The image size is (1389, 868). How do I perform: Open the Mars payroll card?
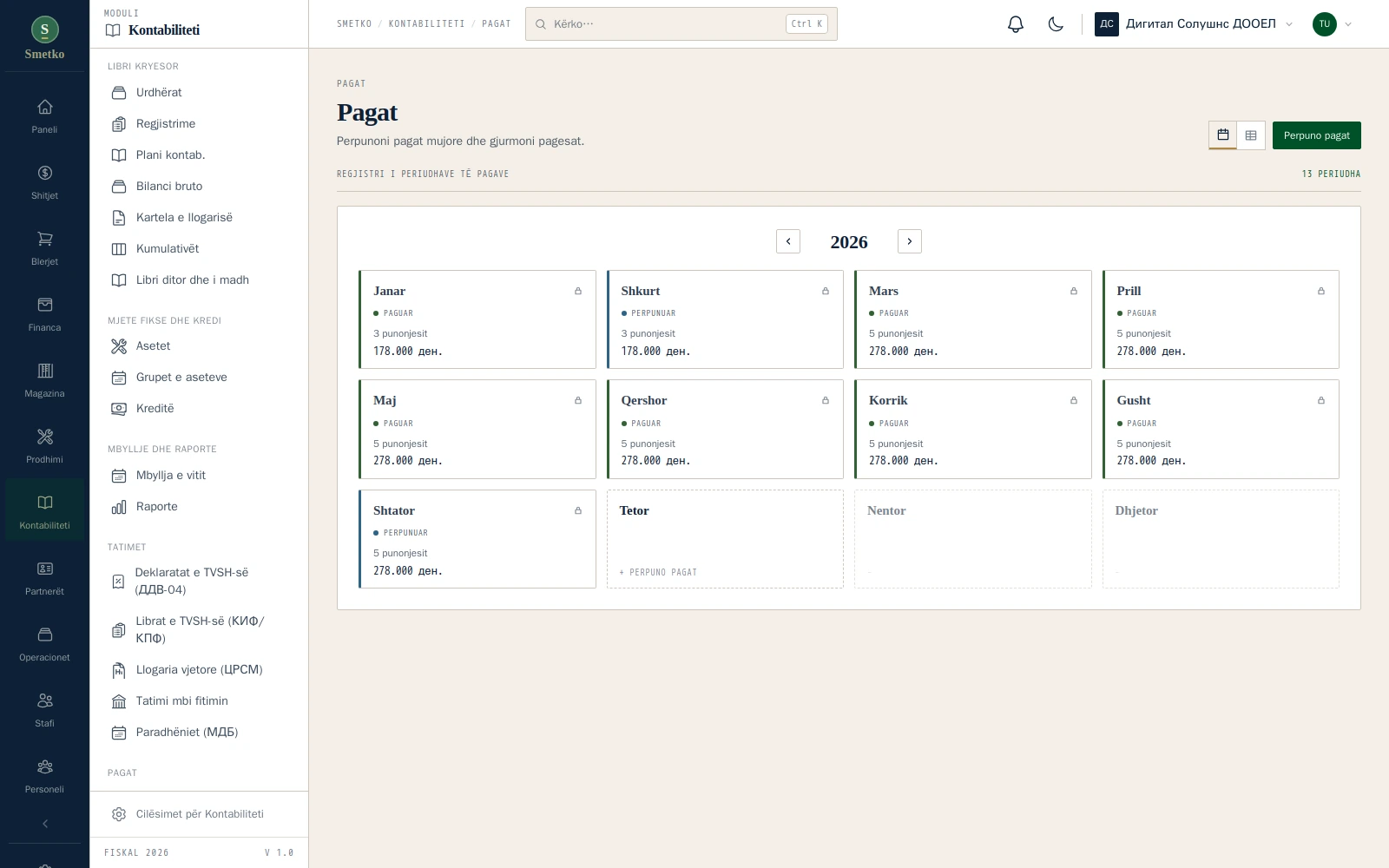point(972,319)
